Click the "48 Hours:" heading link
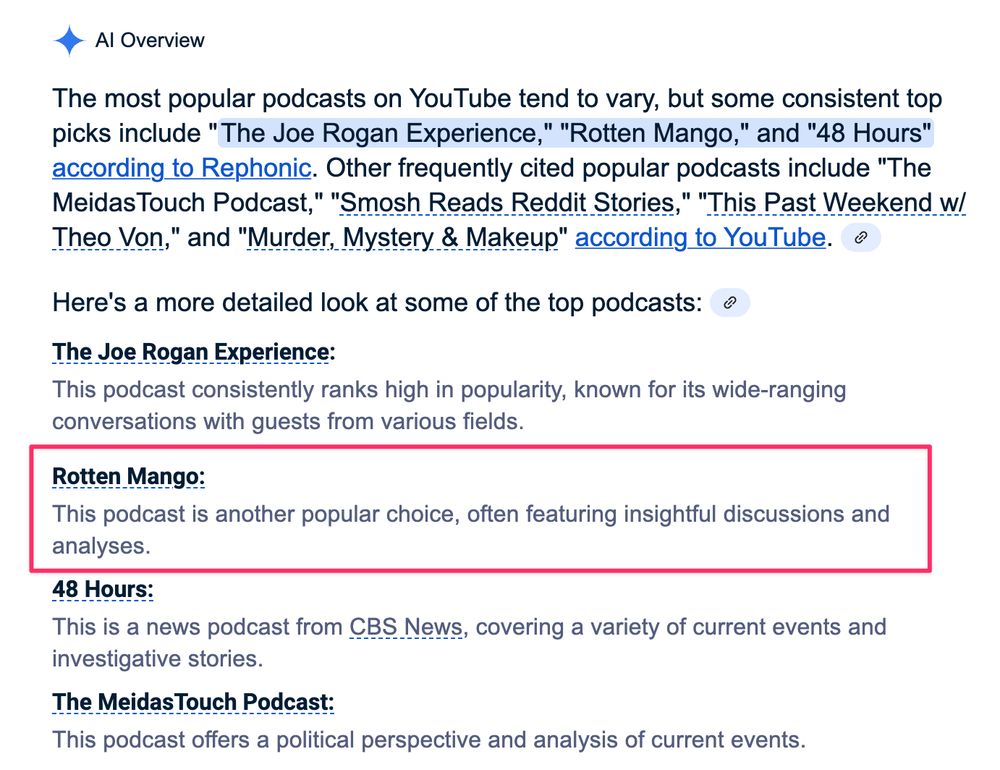The height and width of the screenshot is (770, 1000). point(103,589)
